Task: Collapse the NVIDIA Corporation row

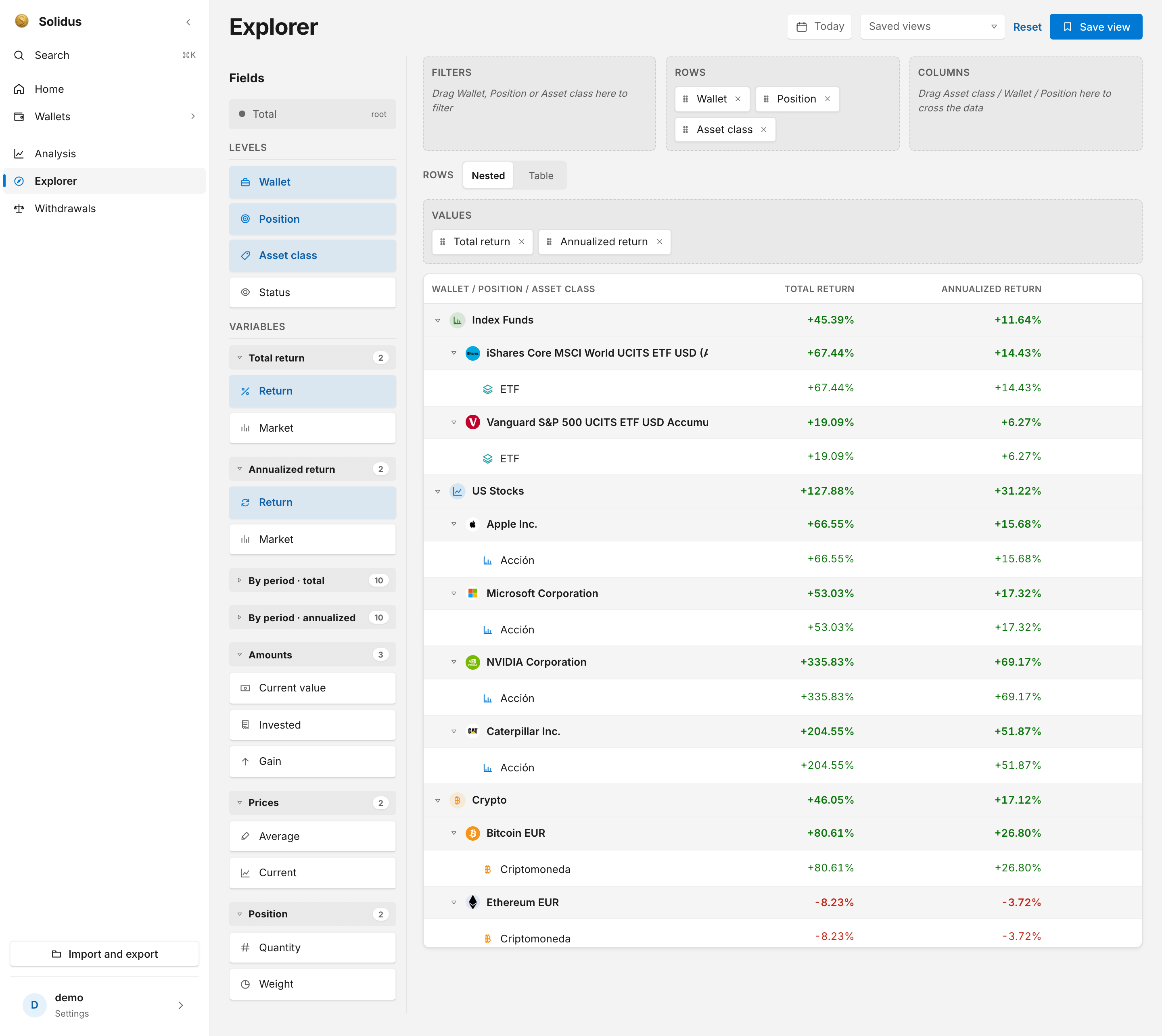Action: coord(453,662)
